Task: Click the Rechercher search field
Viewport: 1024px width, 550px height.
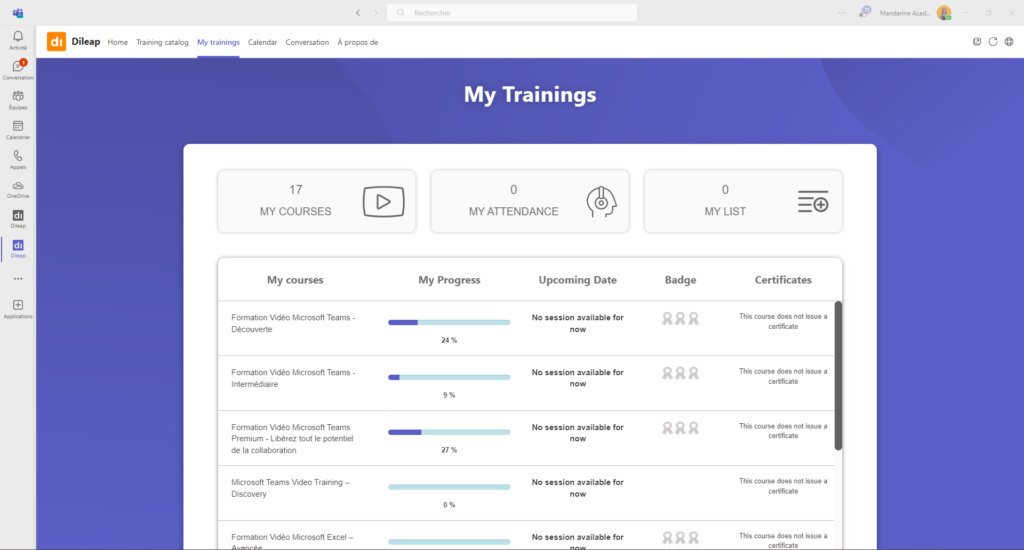Action: 512,12
